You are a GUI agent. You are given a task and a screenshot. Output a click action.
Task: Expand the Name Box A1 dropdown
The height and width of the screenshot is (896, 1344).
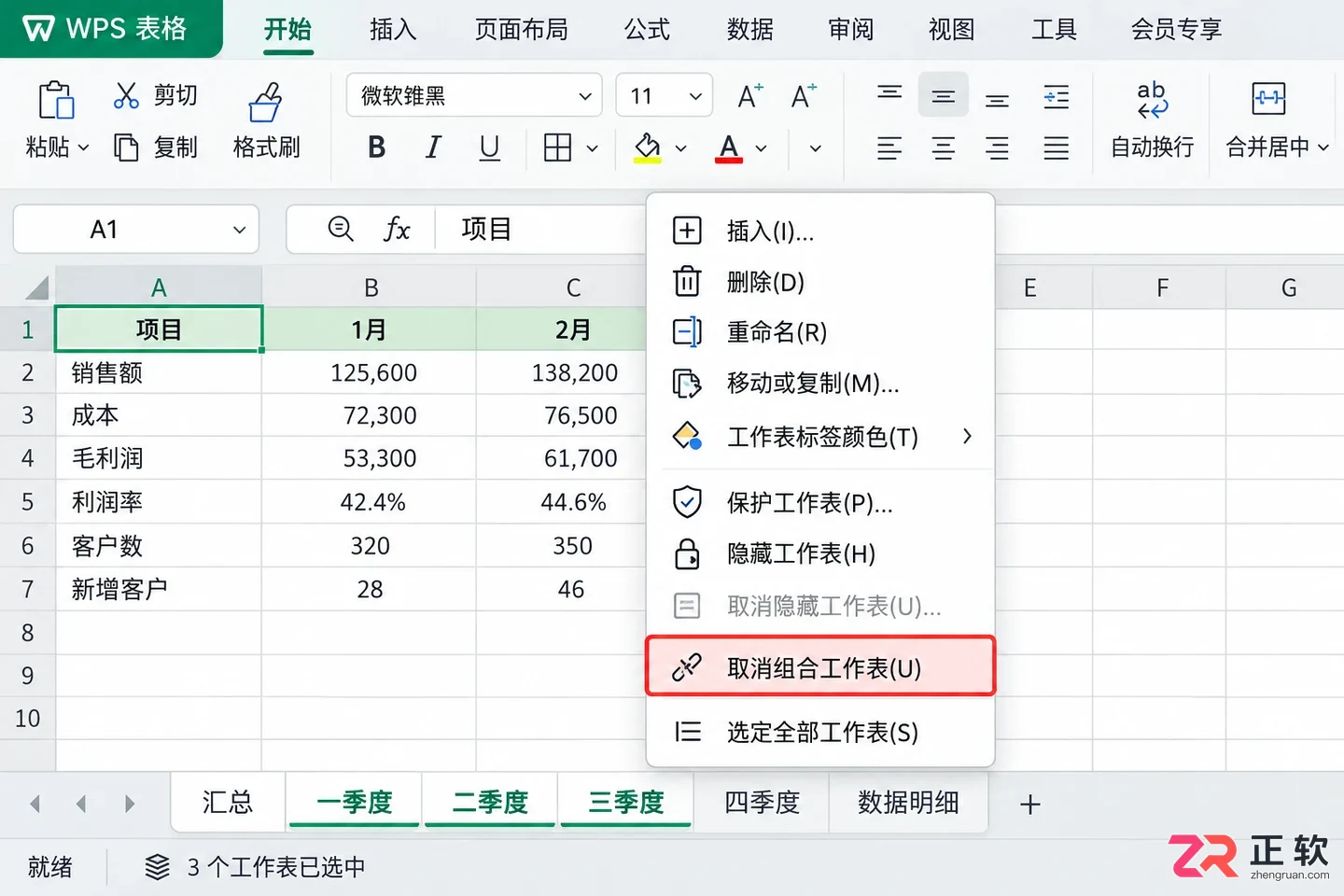click(x=240, y=230)
